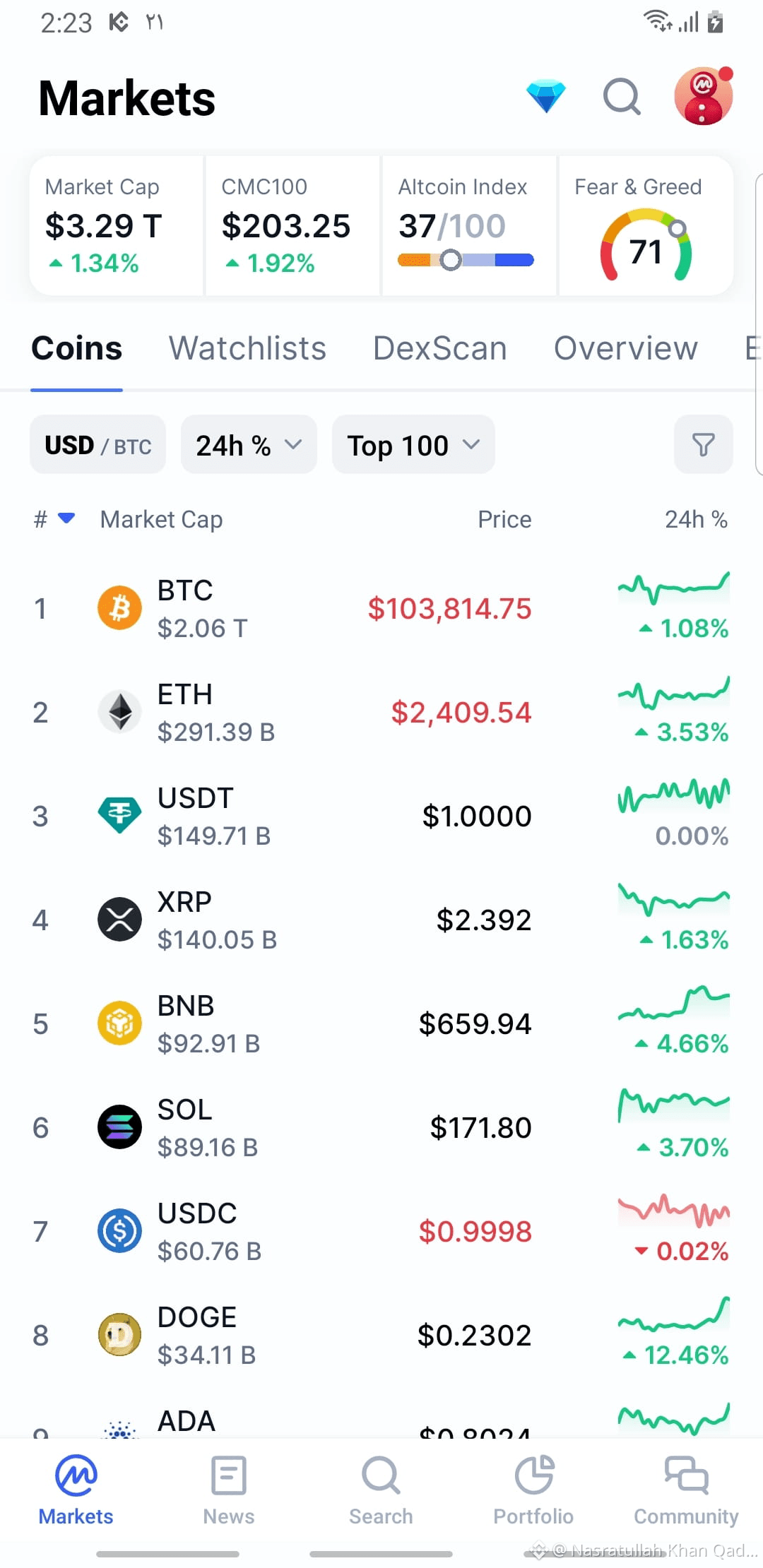
Task: Tap the Dogecoin logo icon
Action: pos(119,1334)
